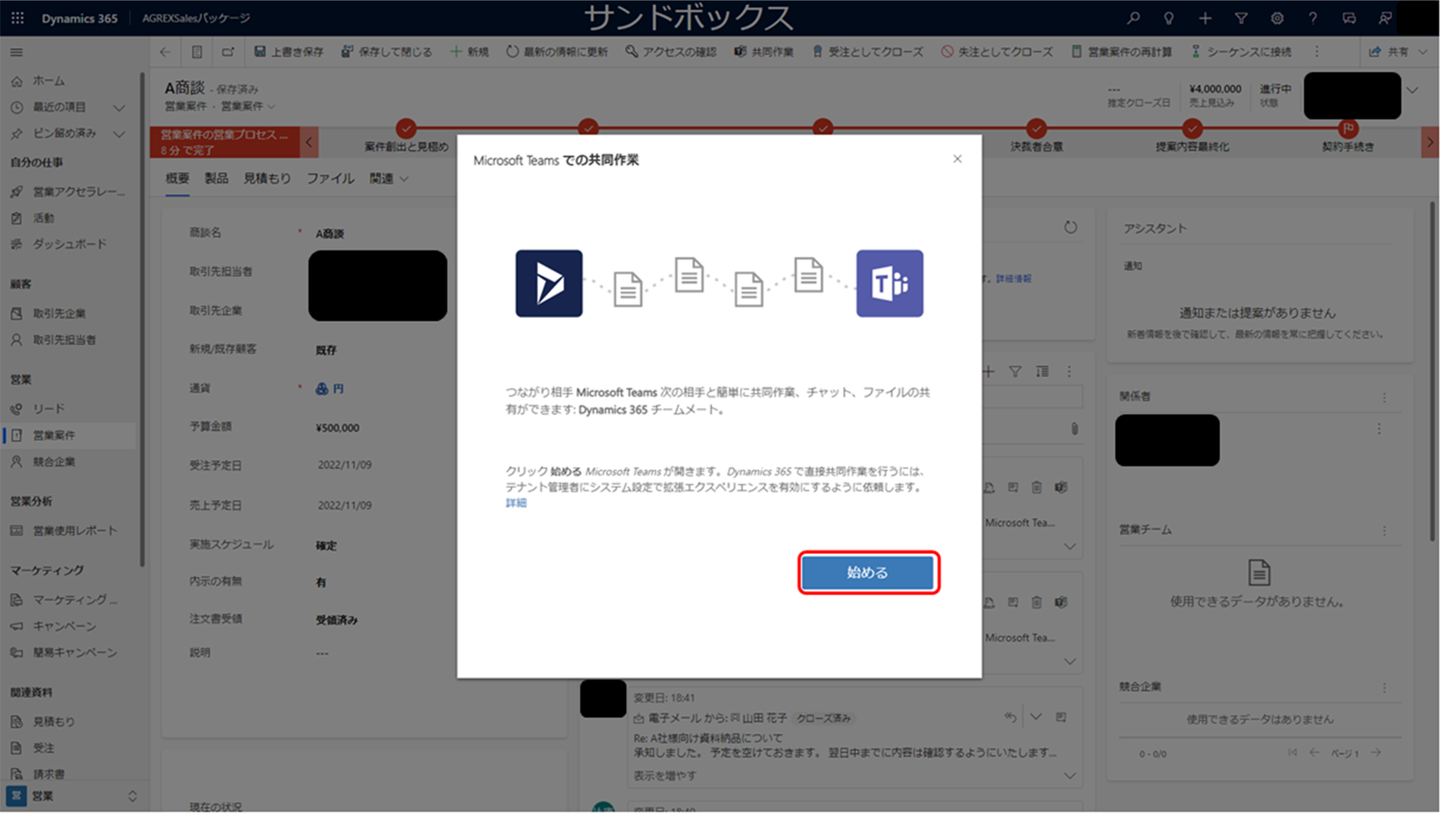The height and width of the screenshot is (821, 1456).
Task: Go to ホーム in sidebar
Action: point(48,81)
